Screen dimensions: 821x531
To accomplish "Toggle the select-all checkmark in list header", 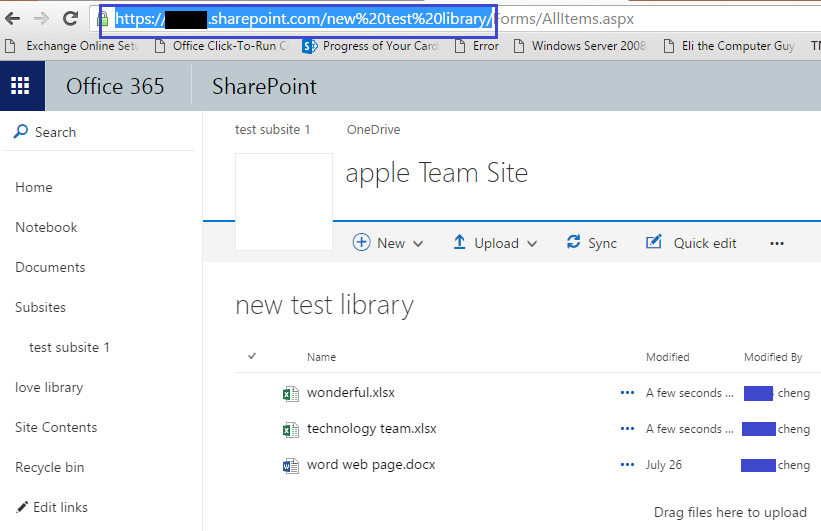I will (x=252, y=356).
